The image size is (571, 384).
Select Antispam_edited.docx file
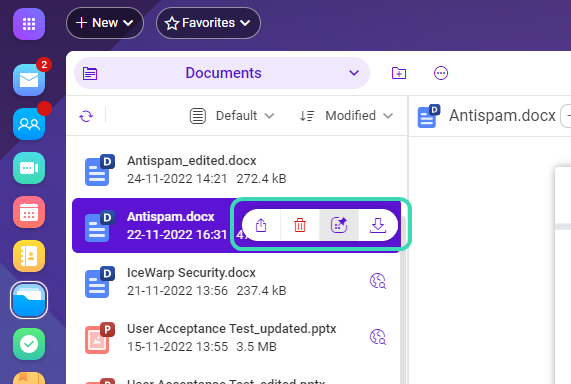pos(237,170)
